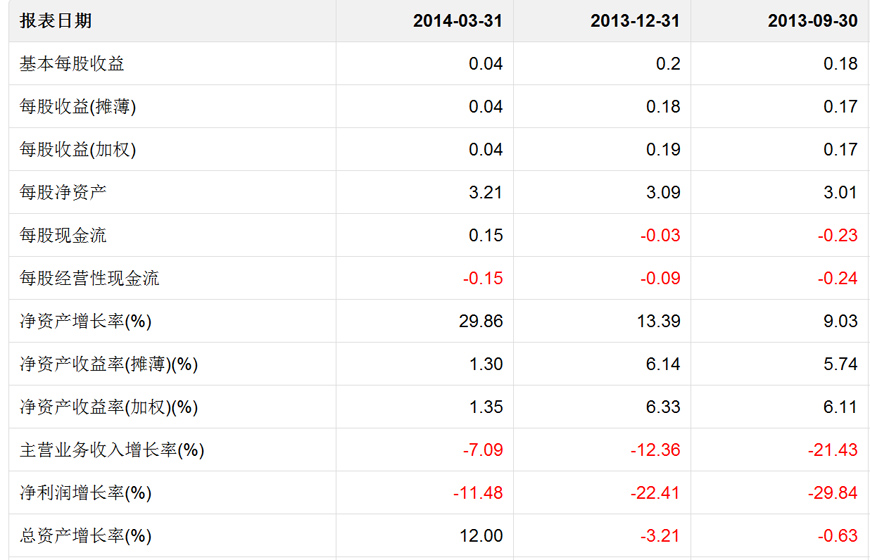Click the 净利润增长率(%) row label
870x560 pixels.
86,494
